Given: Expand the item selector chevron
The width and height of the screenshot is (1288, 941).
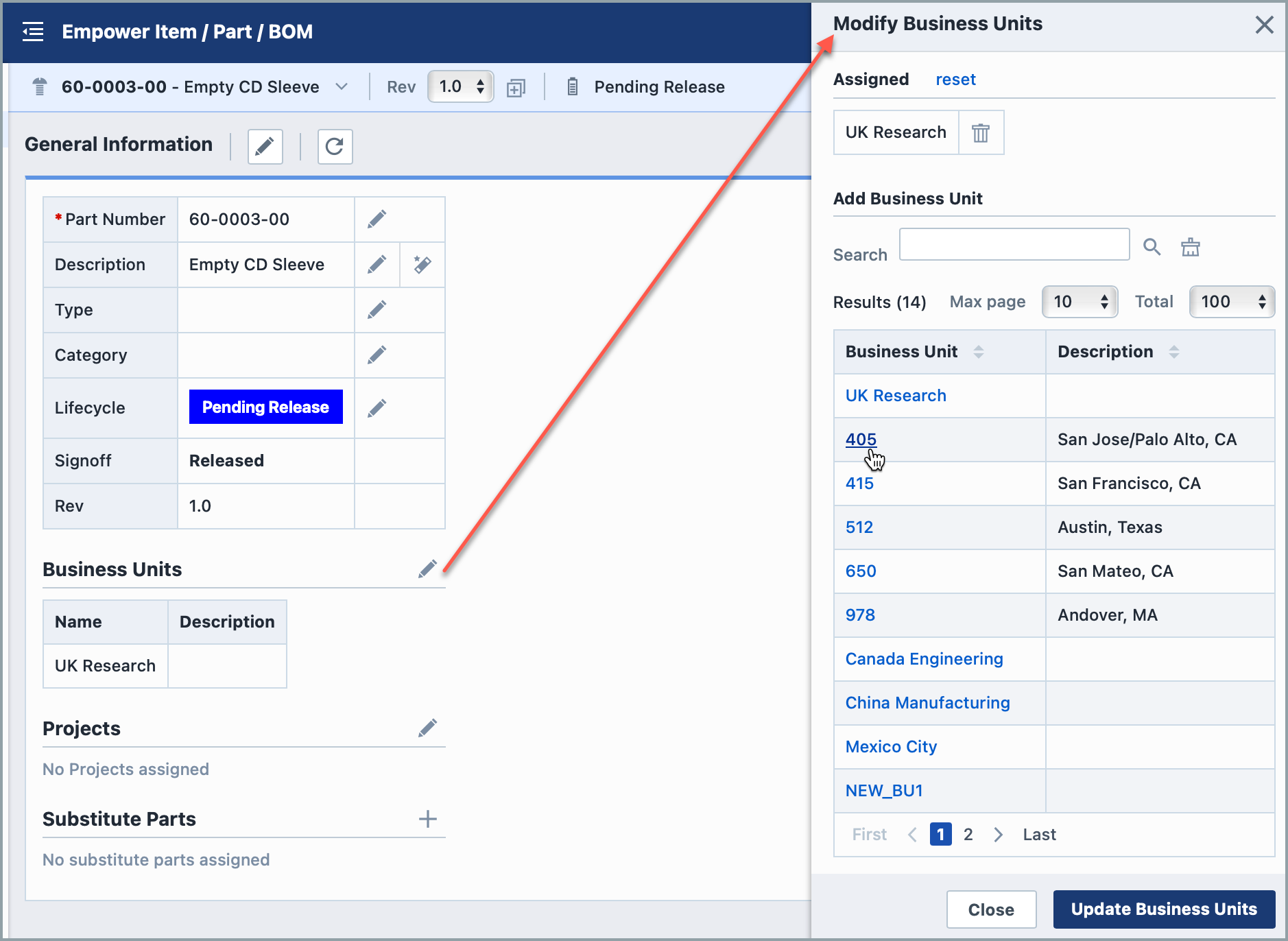Looking at the screenshot, I should click(x=342, y=86).
